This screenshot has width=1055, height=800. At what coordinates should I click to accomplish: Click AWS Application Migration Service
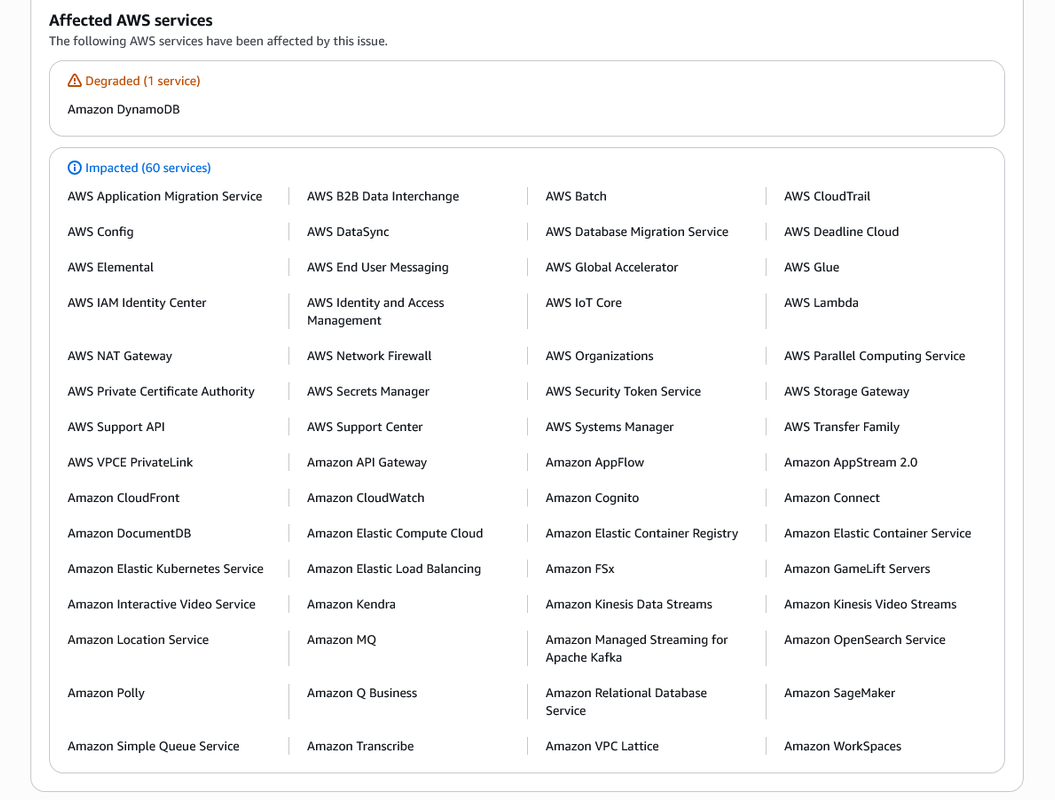pos(165,196)
